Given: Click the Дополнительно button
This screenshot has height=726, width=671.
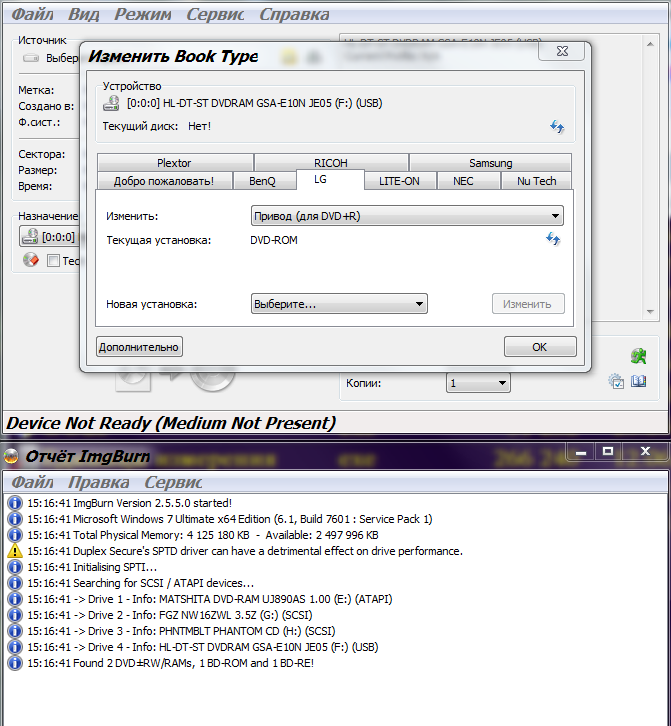Looking at the screenshot, I should click(x=139, y=347).
